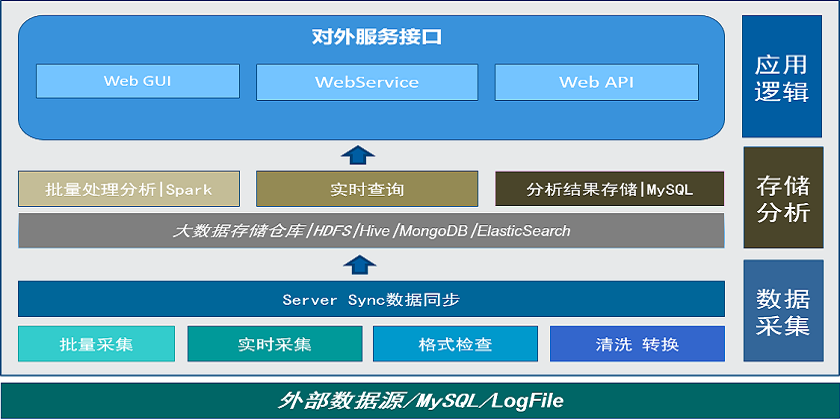The width and height of the screenshot is (840, 420).
Task: Click the 清洗 转换 box
Action: point(637,344)
